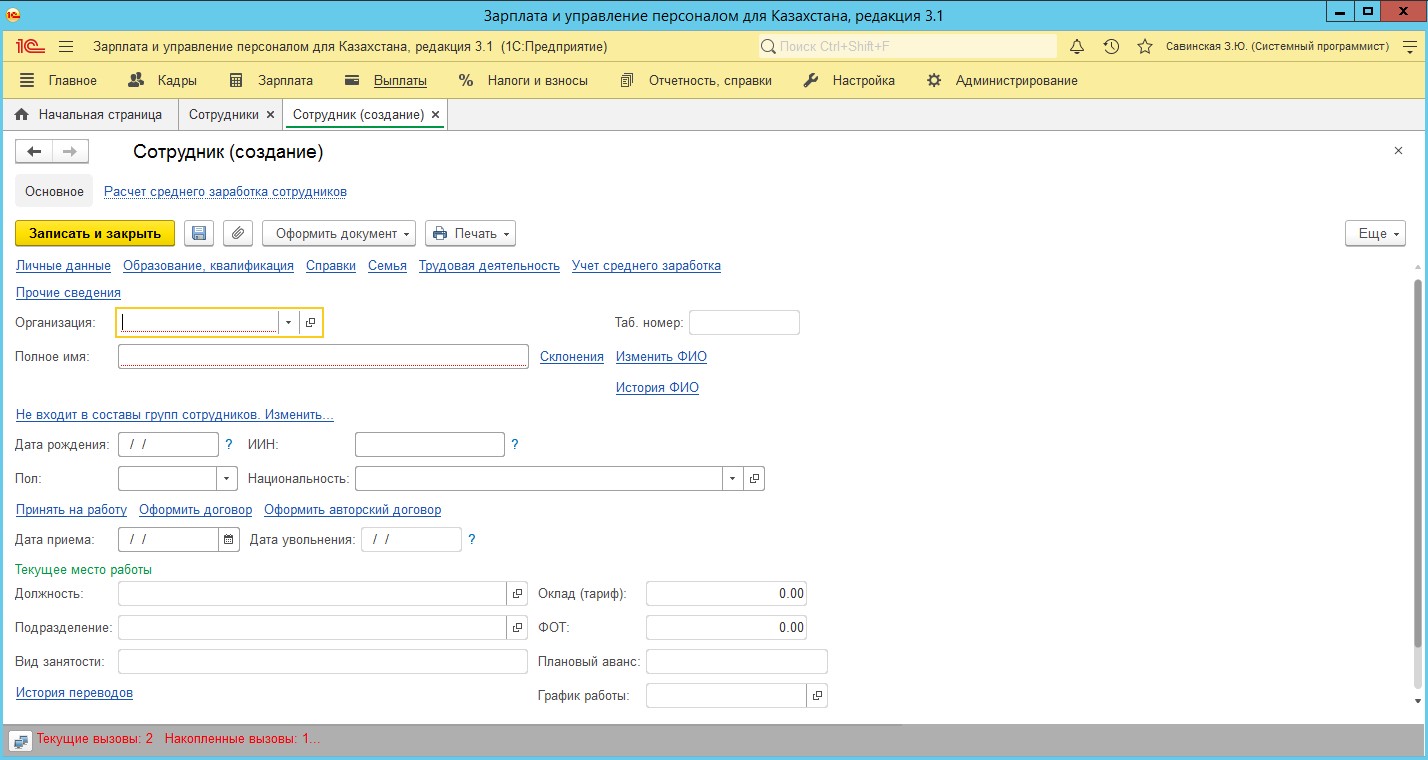Image resolution: width=1428 pixels, height=760 pixels.
Task: Navigate back with left arrow button
Action: (34, 151)
